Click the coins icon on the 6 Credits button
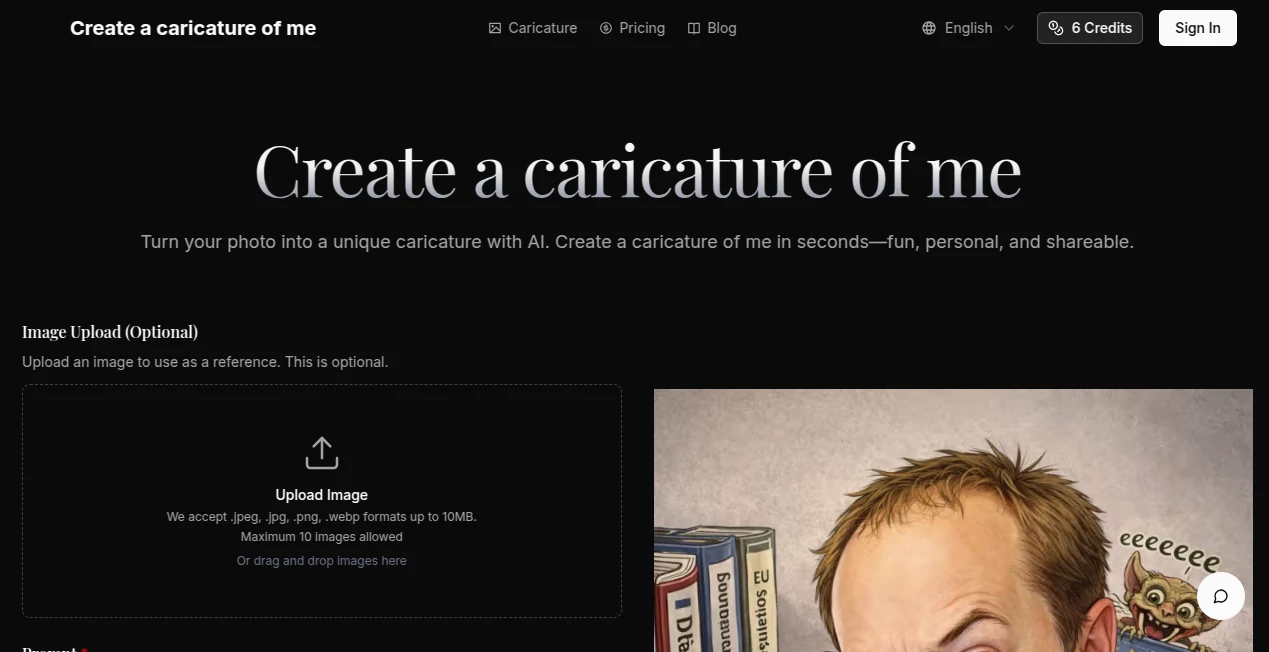The height and width of the screenshot is (652, 1269). point(1057,28)
